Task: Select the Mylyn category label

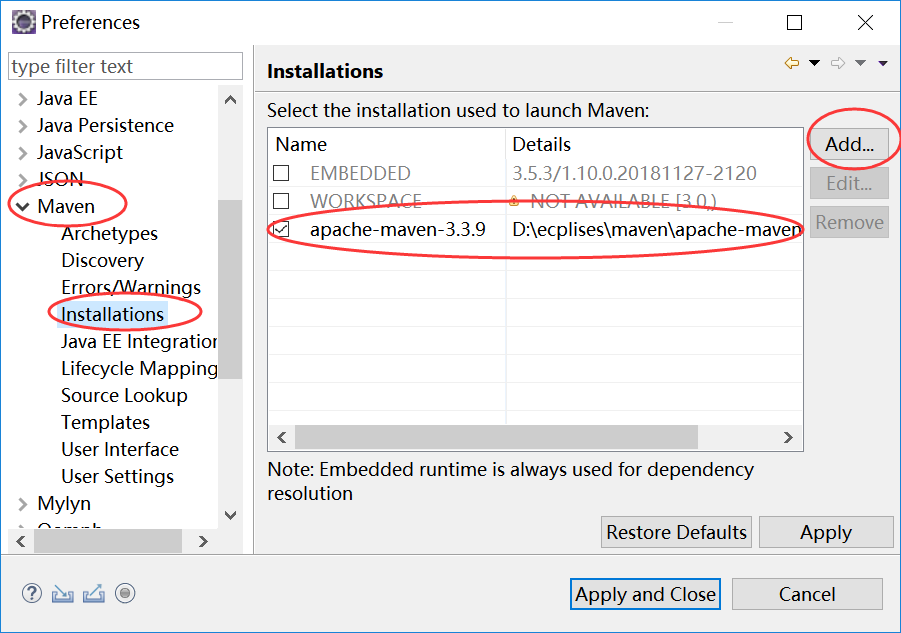Action: [x=64, y=504]
